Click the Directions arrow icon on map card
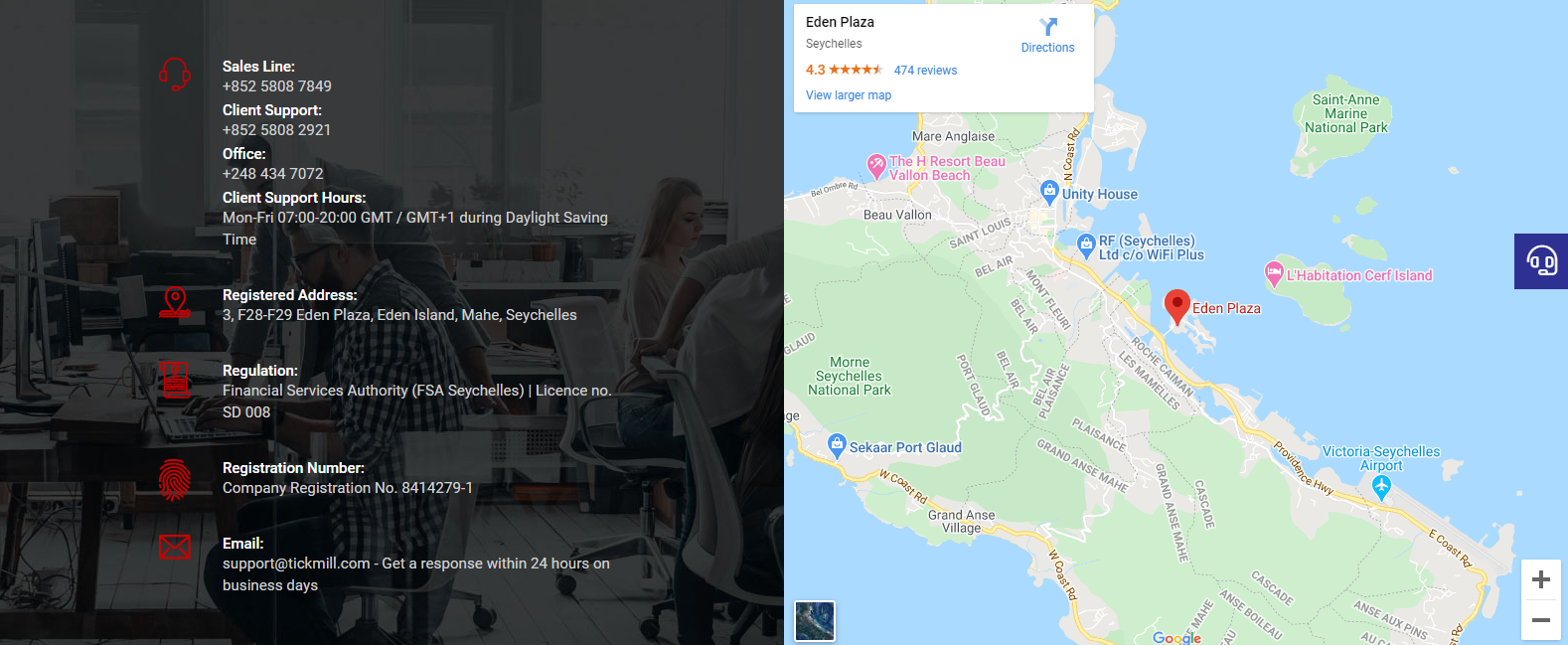The height and width of the screenshot is (645, 1568). pos(1047,27)
